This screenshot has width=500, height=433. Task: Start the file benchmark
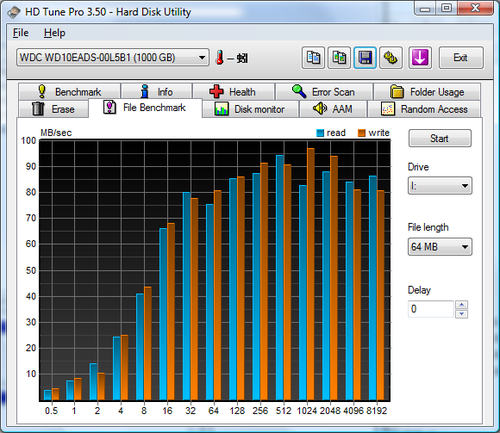coord(440,138)
